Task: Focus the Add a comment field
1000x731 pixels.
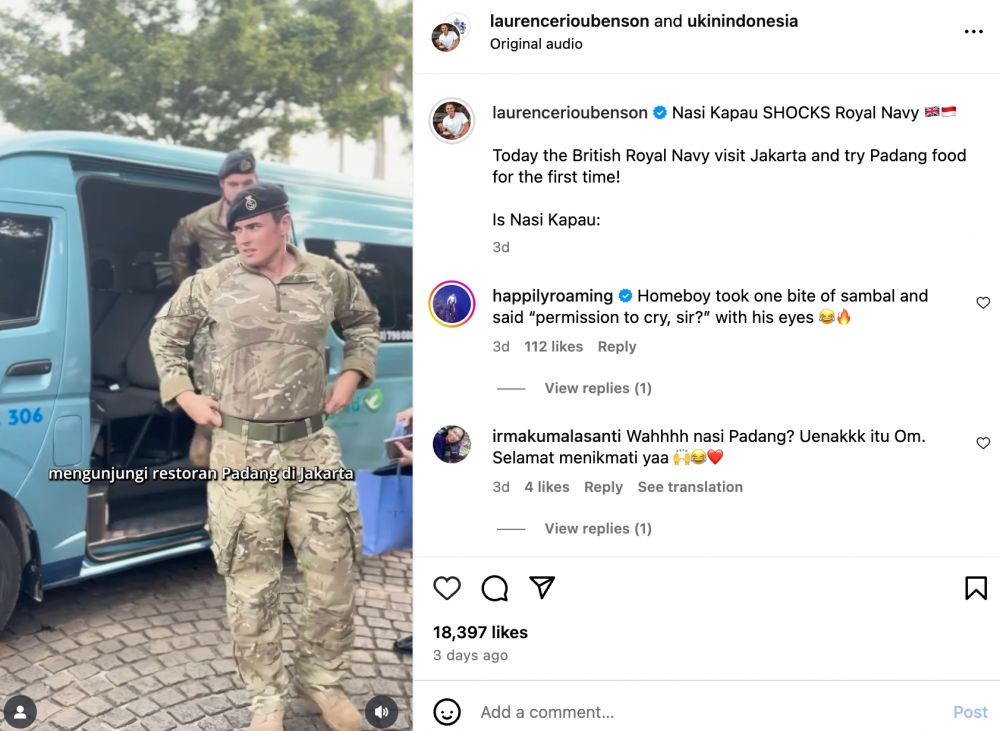Action: 708,712
